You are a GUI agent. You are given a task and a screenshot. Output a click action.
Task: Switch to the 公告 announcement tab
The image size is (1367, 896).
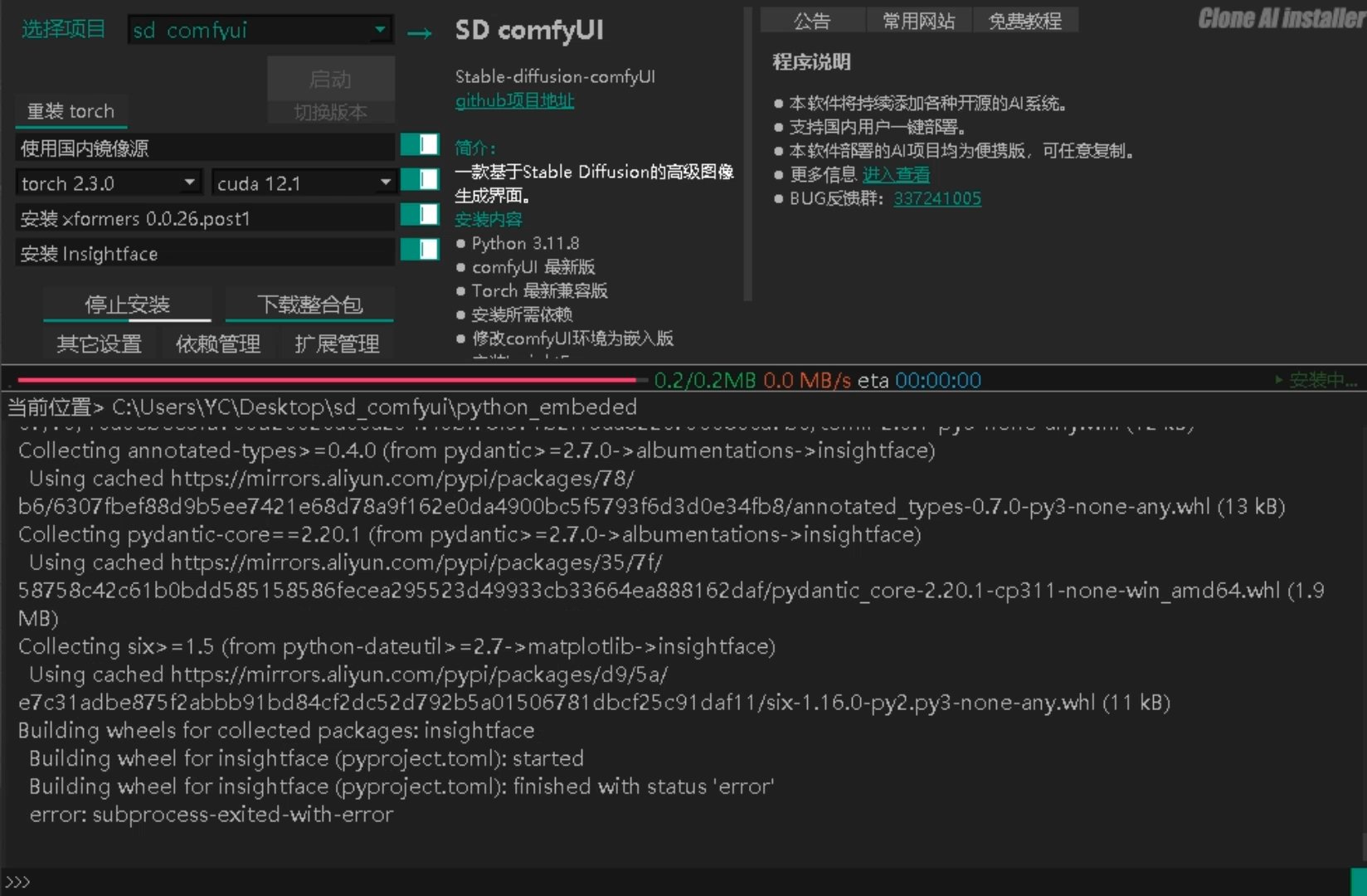click(x=812, y=21)
